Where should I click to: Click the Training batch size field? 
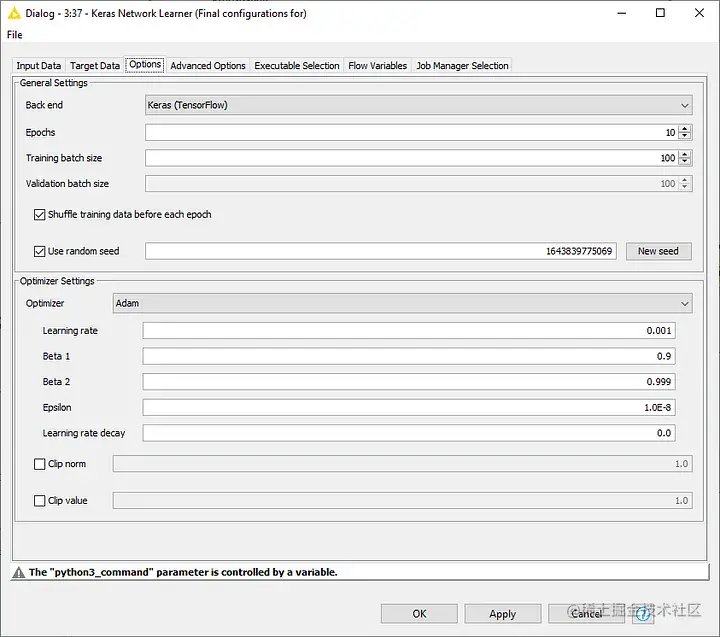411,158
